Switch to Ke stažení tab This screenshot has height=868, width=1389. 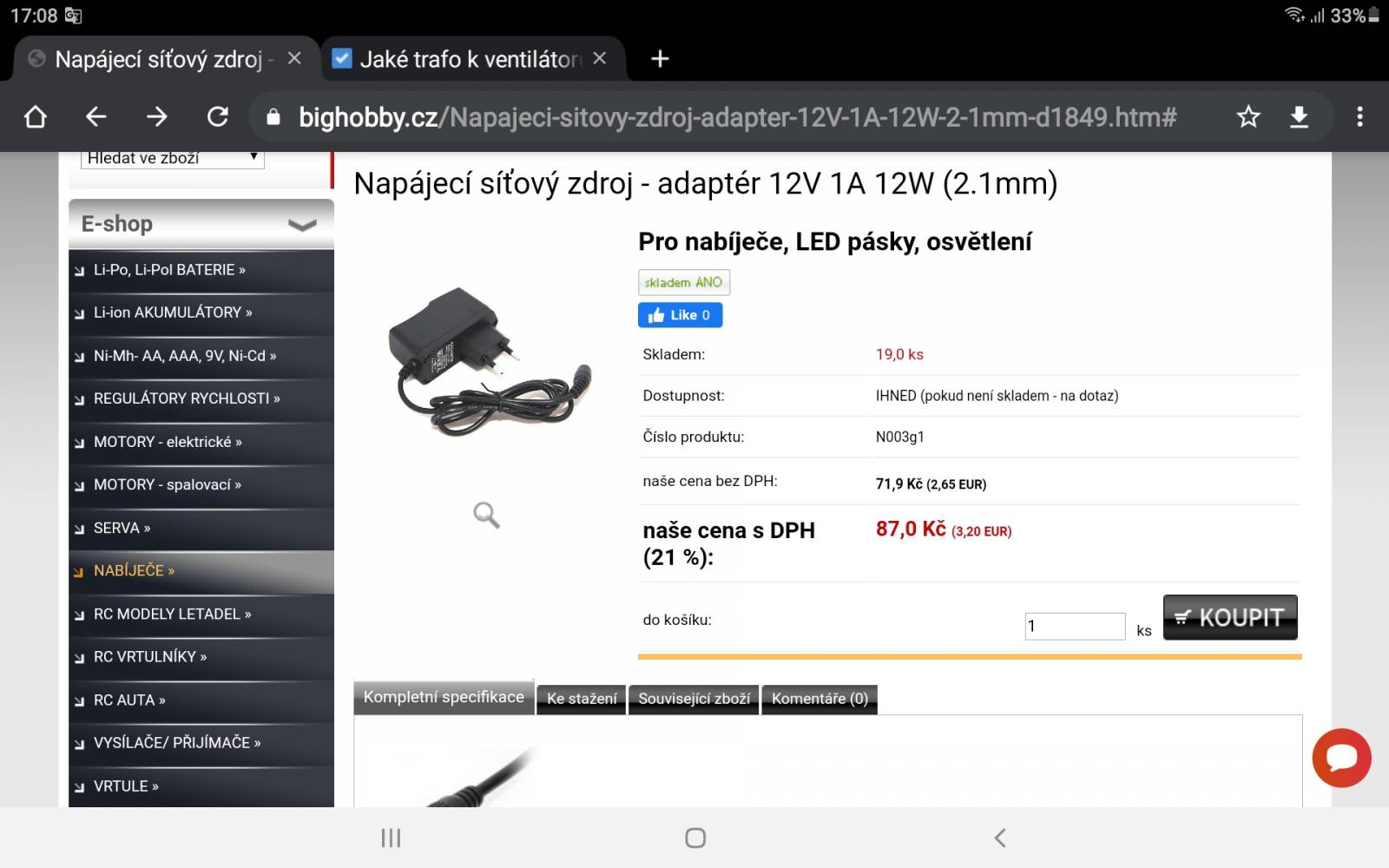[x=582, y=699]
